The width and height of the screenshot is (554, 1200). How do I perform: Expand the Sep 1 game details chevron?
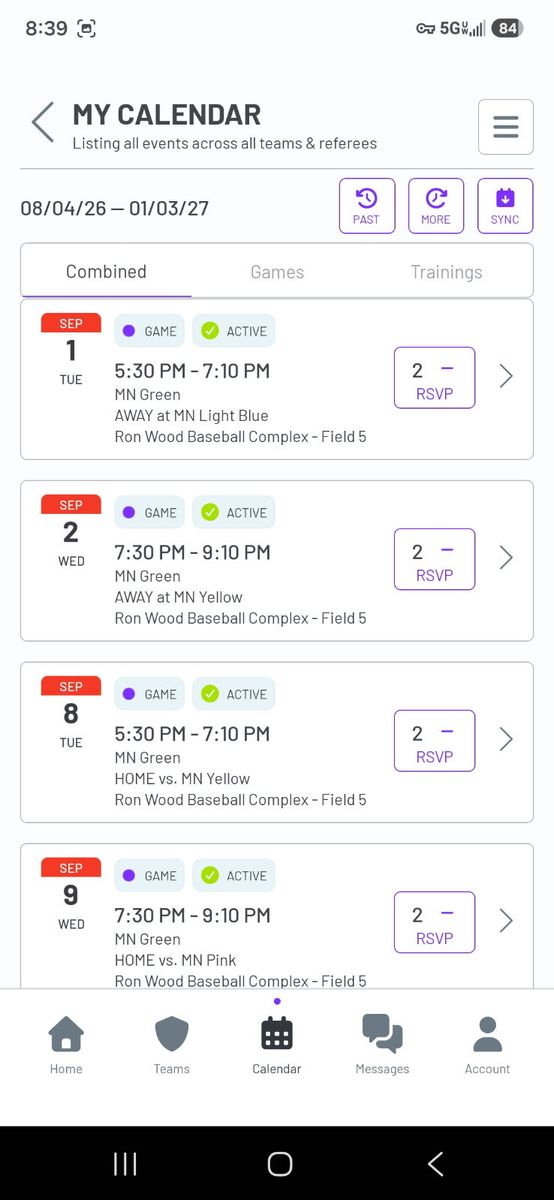(506, 376)
